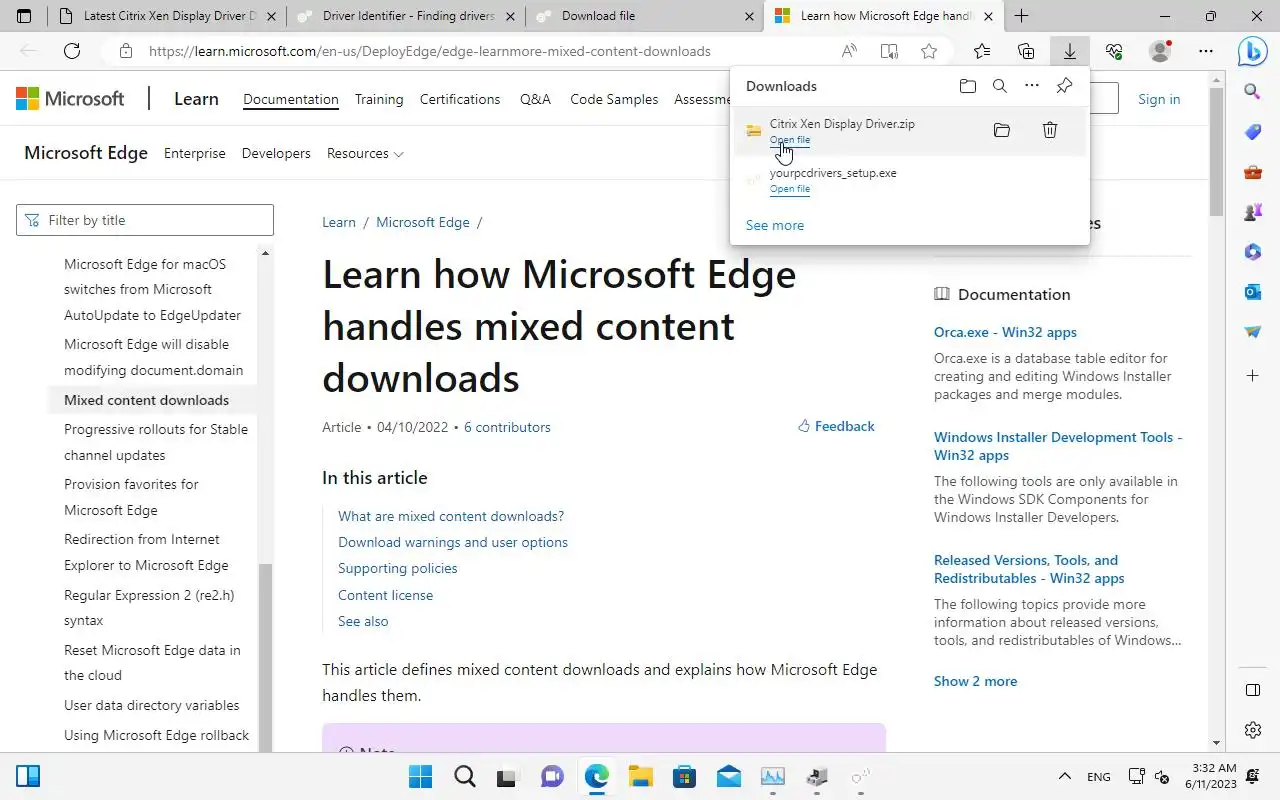The width and height of the screenshot is (1280, 800).
Task: Click the address bar URL
Action: pos(429,51)
